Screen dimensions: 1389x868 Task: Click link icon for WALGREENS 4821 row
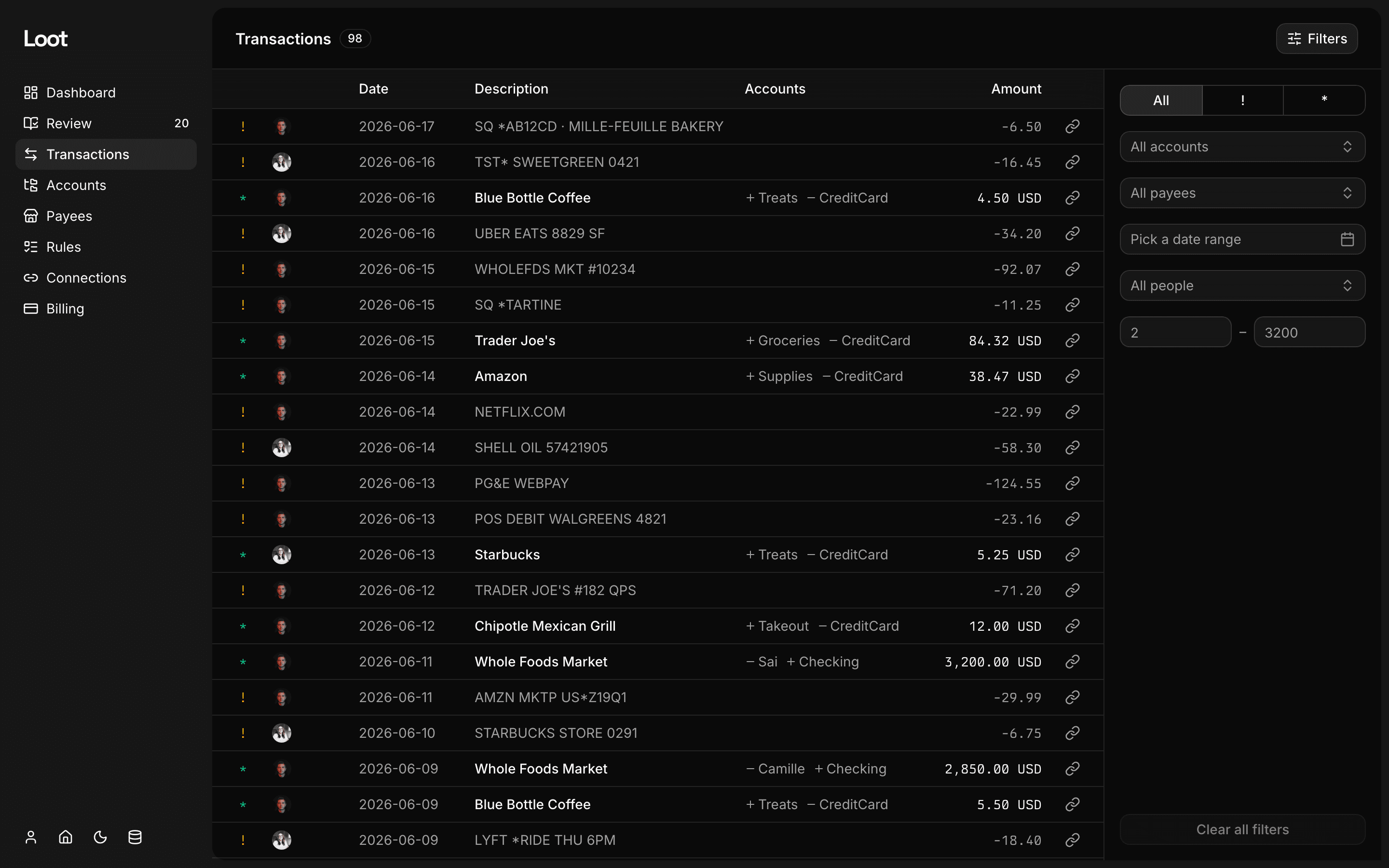[x=1073, y=519]
